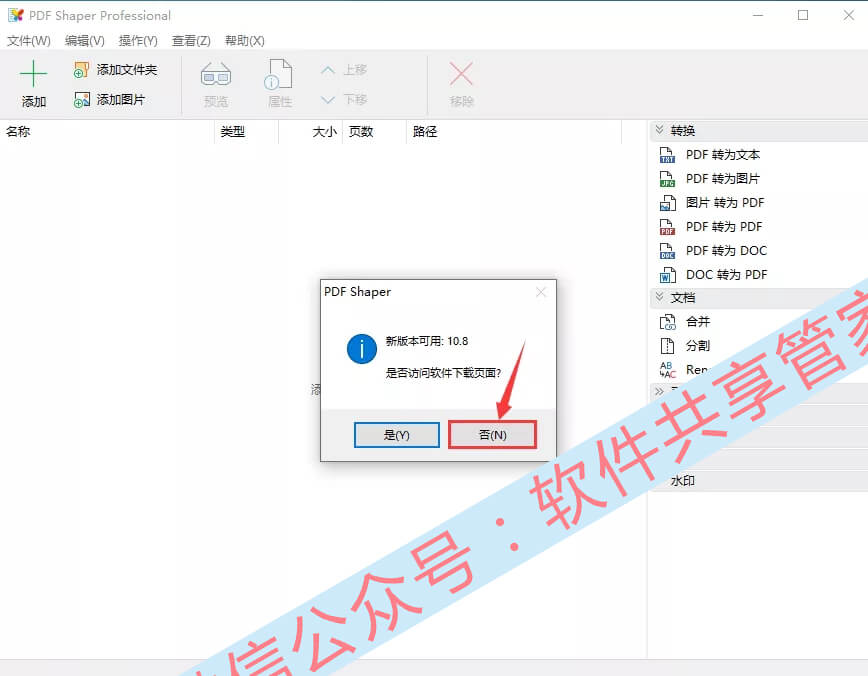
Task: Click the PDF Shaper app logo icon
Action: coord(16,16)
